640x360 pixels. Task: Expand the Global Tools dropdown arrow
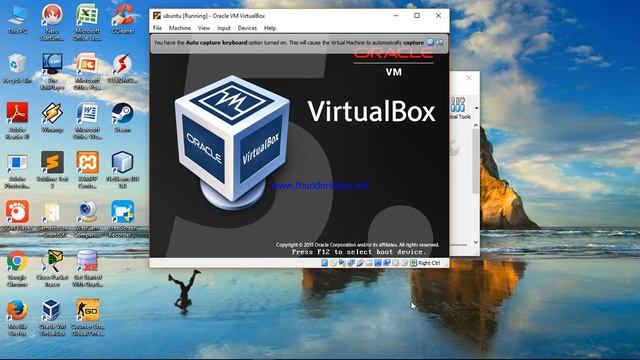477,108
